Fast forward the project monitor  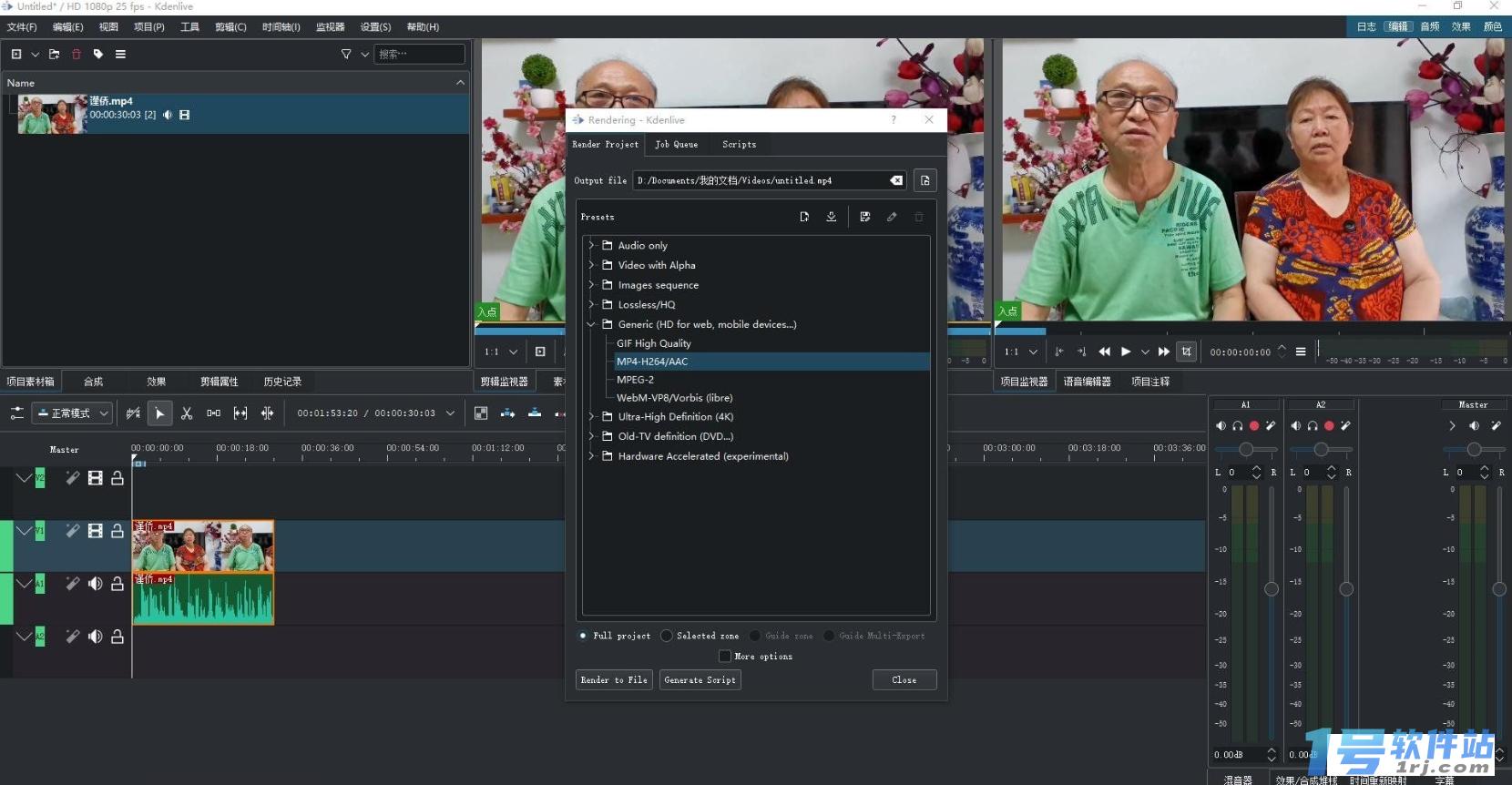[x=1164, y=352]
